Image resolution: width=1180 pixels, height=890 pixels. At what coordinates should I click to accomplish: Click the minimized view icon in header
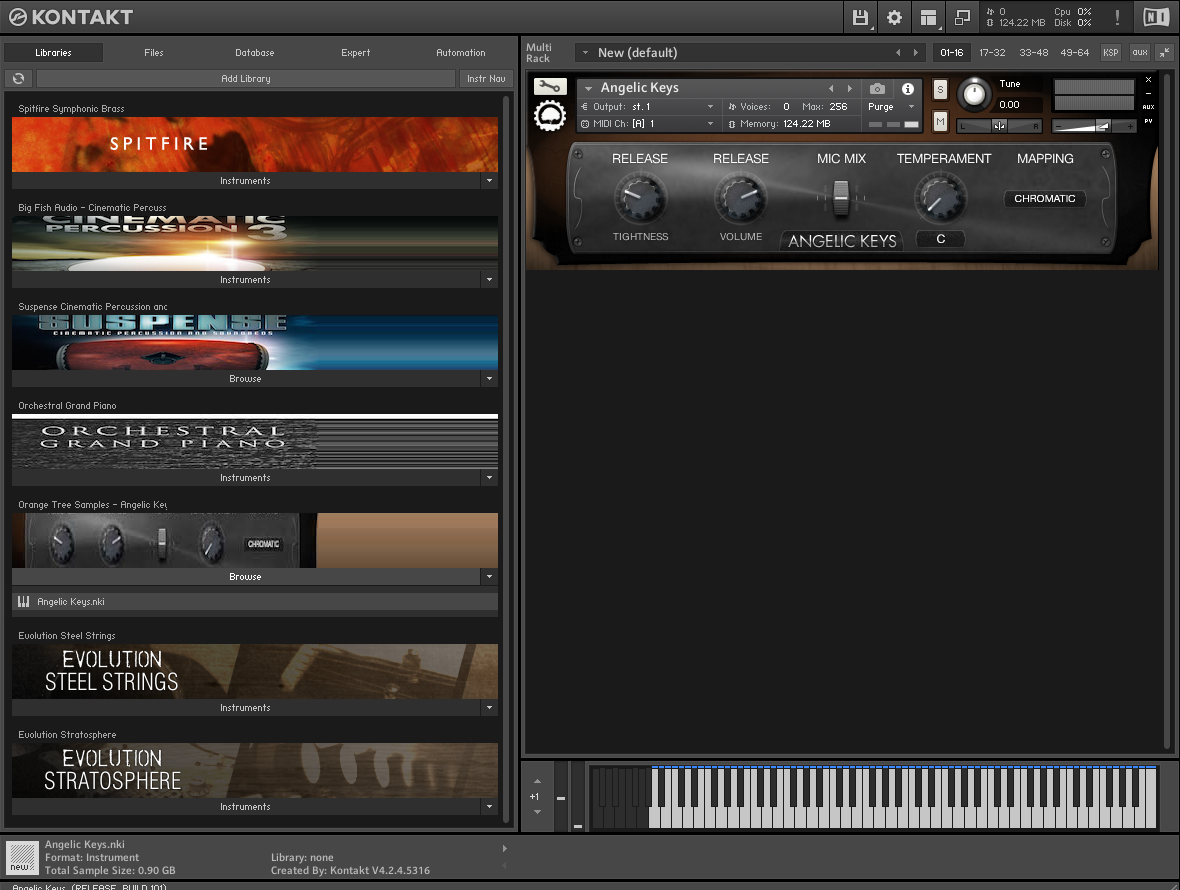(x=963, y=17)
